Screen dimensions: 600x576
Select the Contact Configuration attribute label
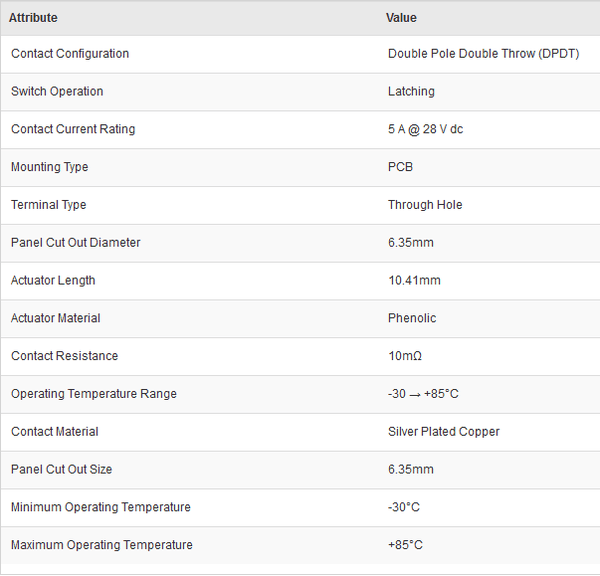click(x=70, y=54)
